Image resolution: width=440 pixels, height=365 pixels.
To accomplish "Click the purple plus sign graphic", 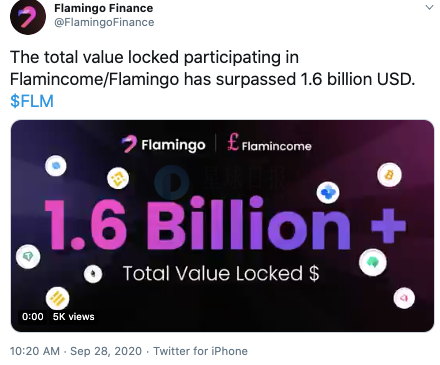I will click(x=388, y=226).
